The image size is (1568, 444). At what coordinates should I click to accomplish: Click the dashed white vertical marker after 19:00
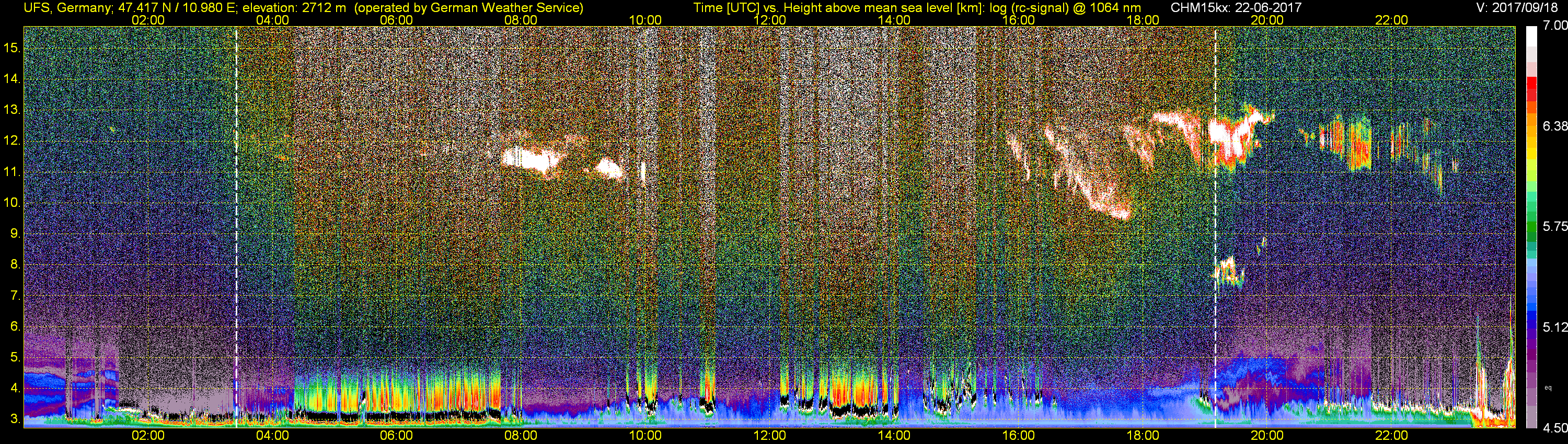[x=1215, y=227]
